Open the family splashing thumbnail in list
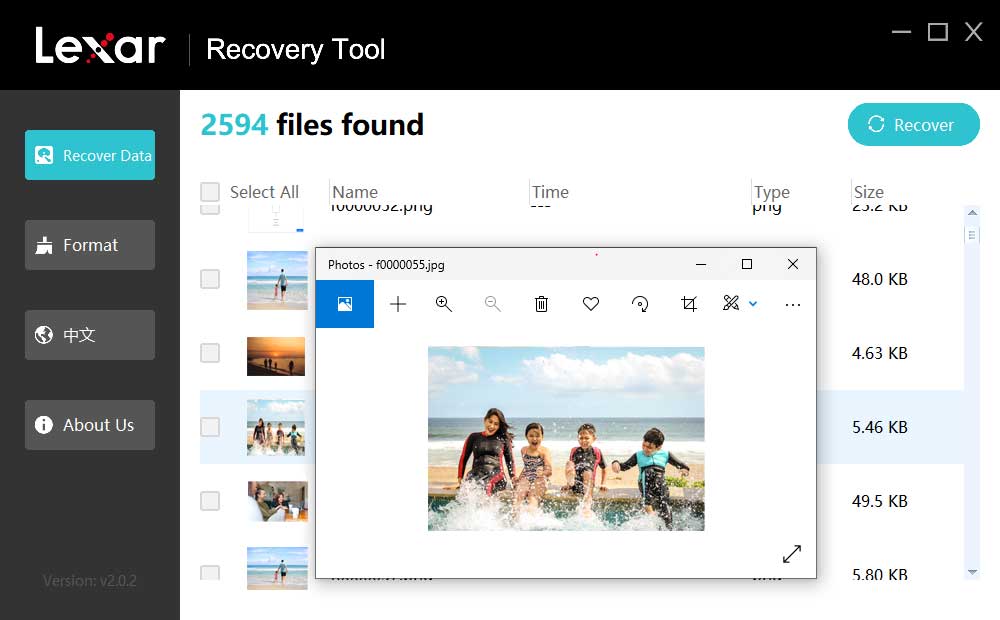Screen dimensions: 1000x620 point(276,427)
